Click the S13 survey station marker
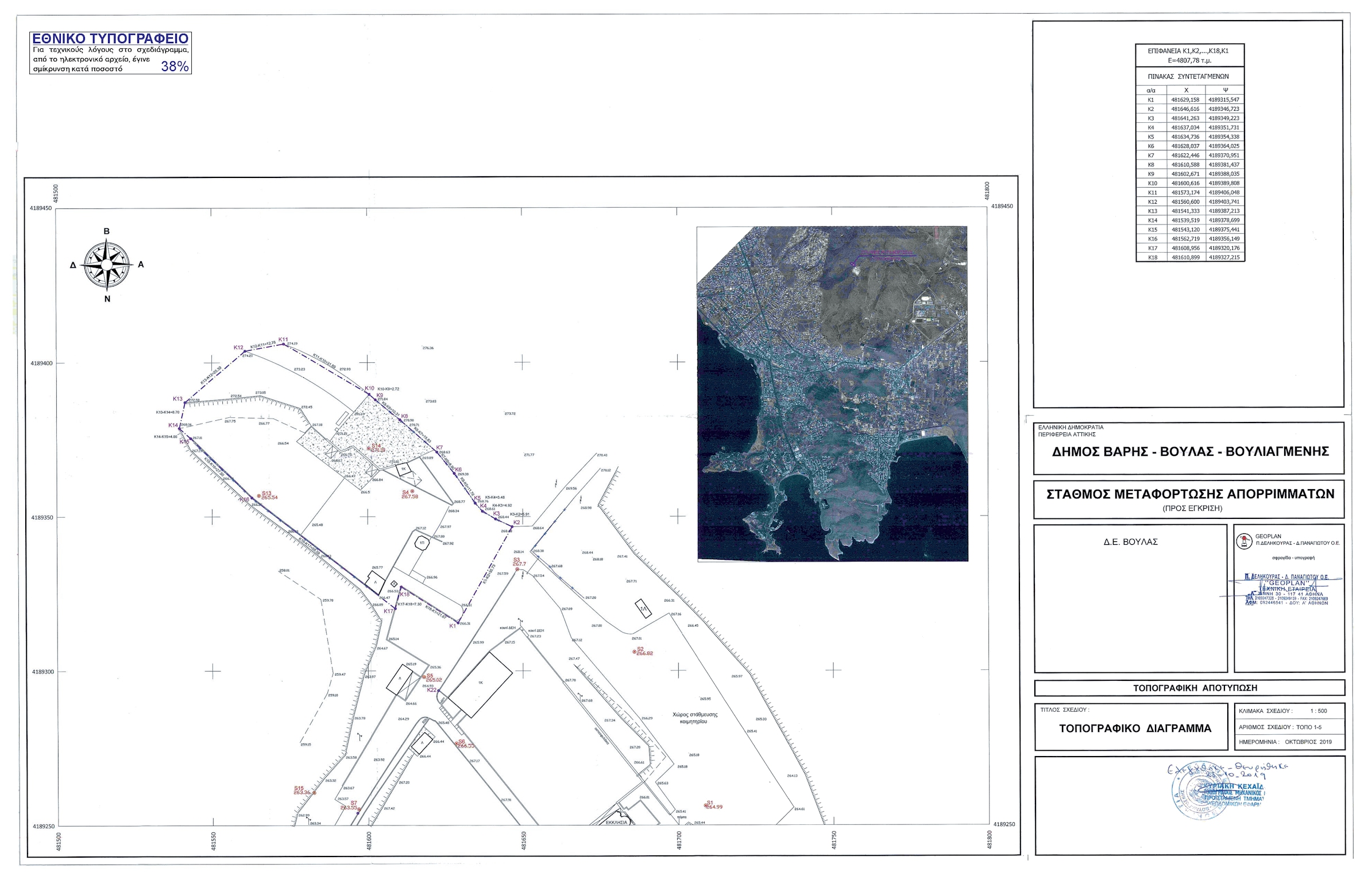Image resolution: width=1372 pixels, height=872 pixels. tap(258, 495)
